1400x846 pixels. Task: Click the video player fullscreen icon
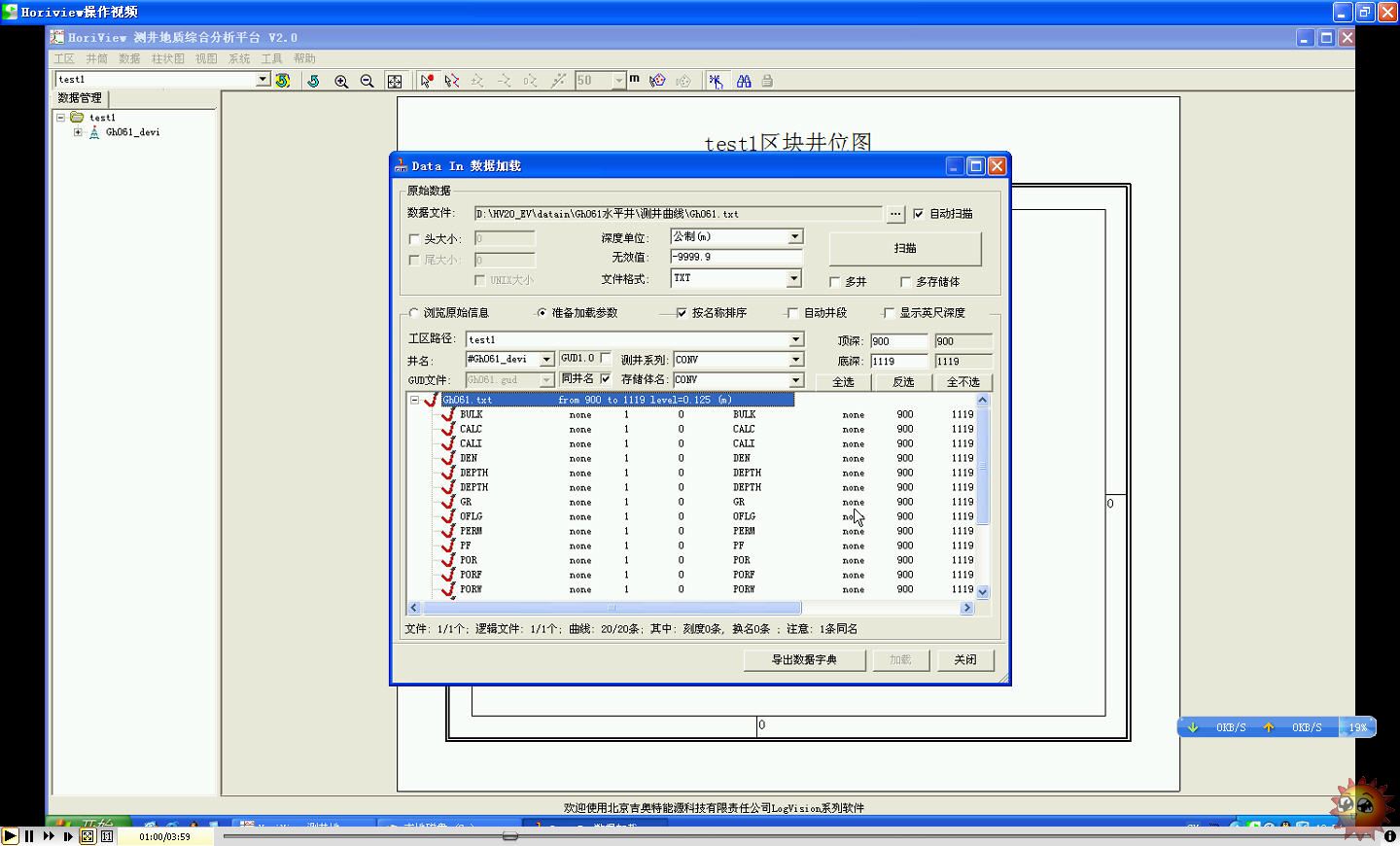point(87,836)
